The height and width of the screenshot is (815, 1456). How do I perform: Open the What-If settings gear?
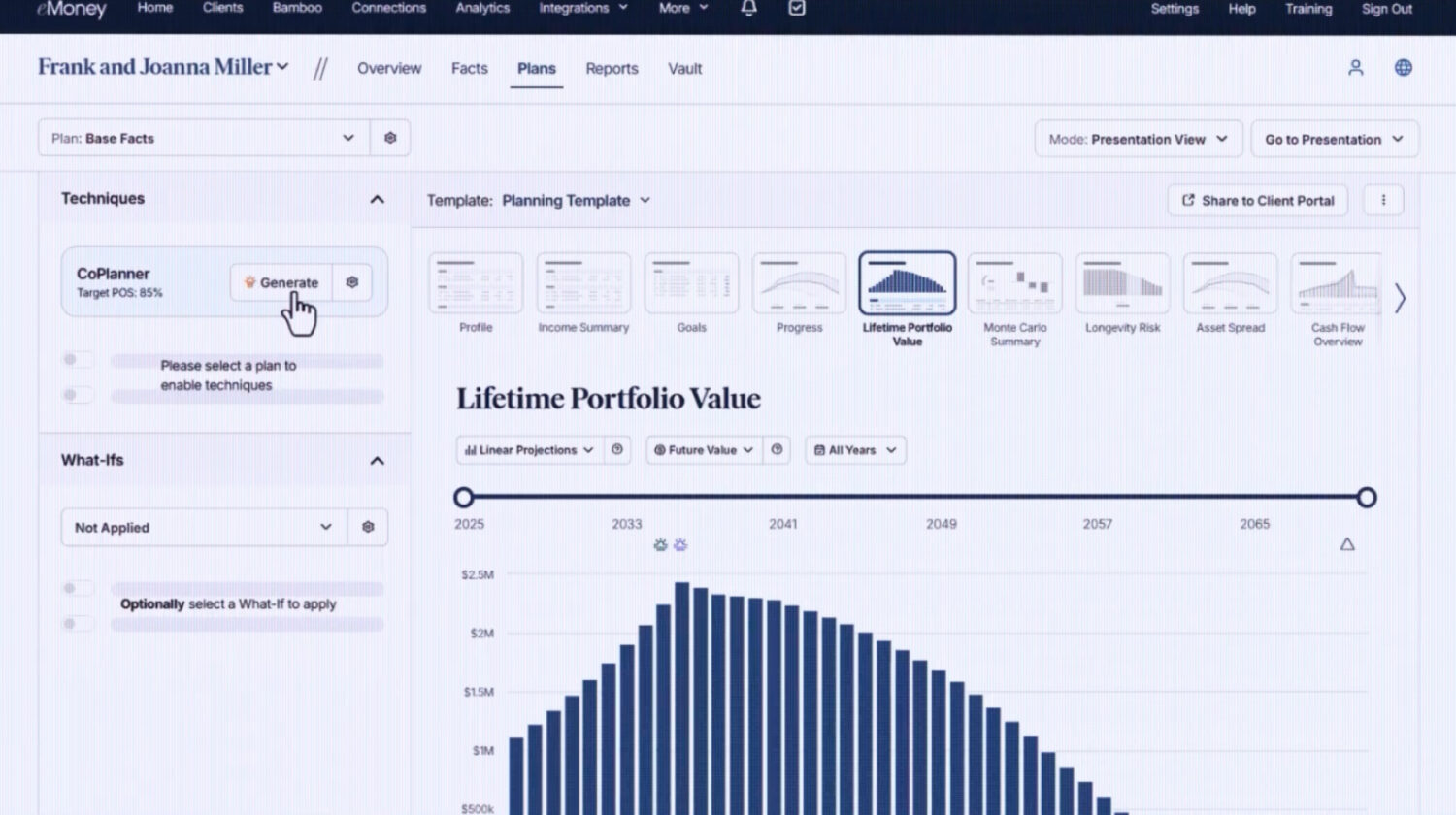click(368, 527)
